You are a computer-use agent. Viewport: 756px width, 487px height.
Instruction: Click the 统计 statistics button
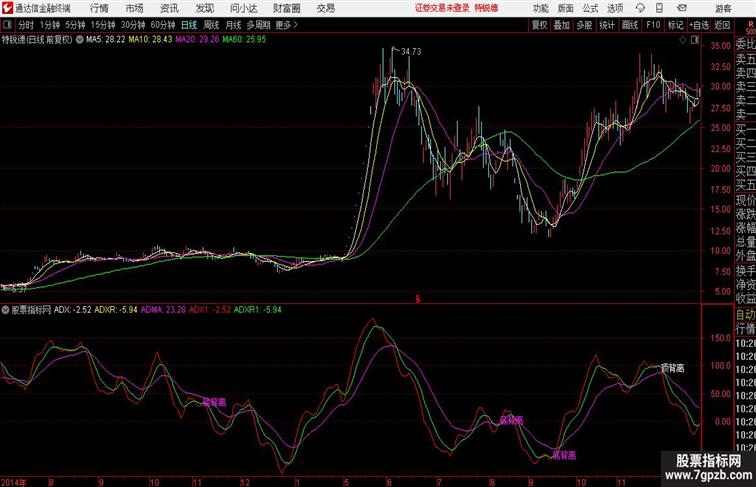tap(607, 25)
